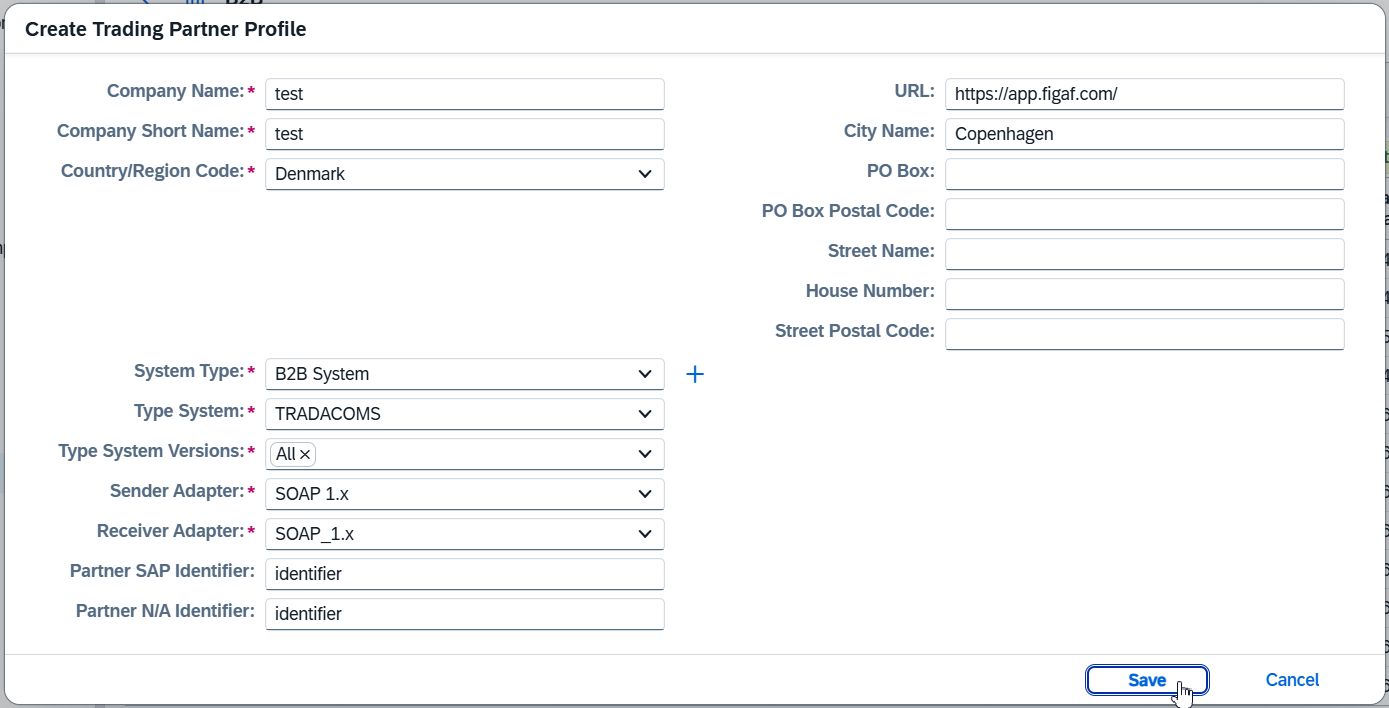The image size is (1389, 708).
Task: Focus the City Name field containing Copenhagen
Action: (1144, 134)
